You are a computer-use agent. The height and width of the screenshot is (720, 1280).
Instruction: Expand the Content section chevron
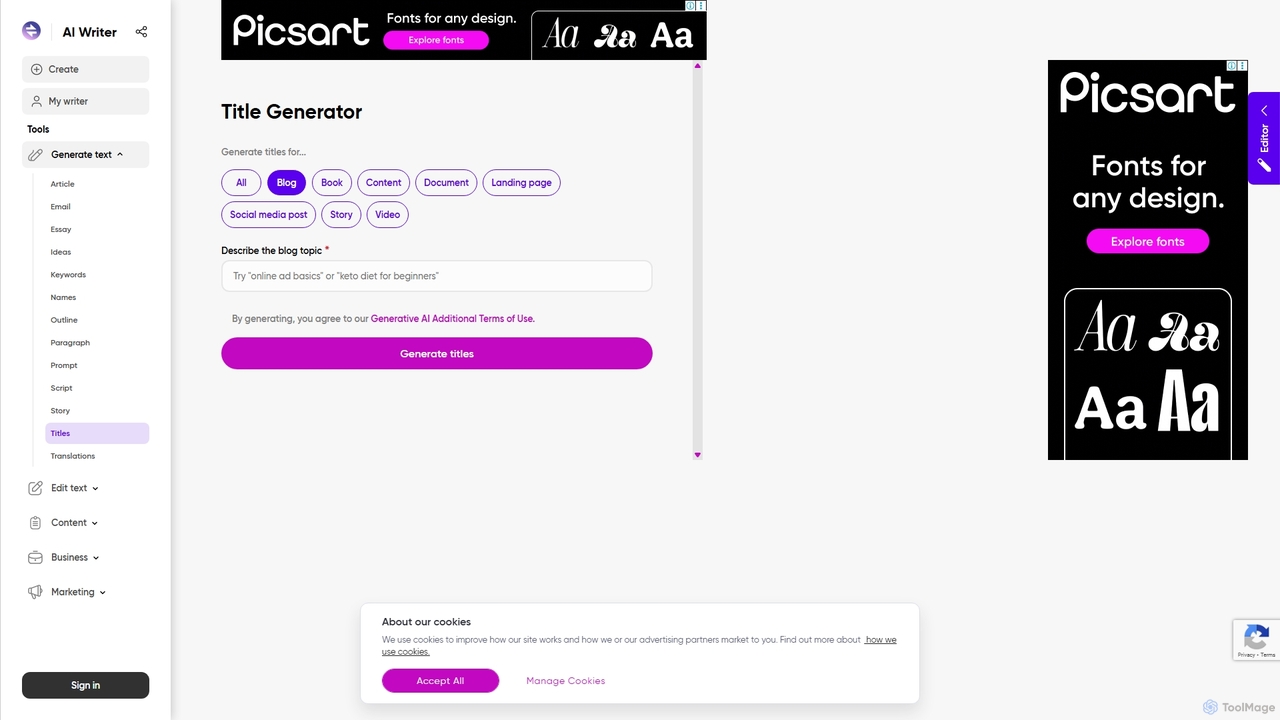(95, 523)
